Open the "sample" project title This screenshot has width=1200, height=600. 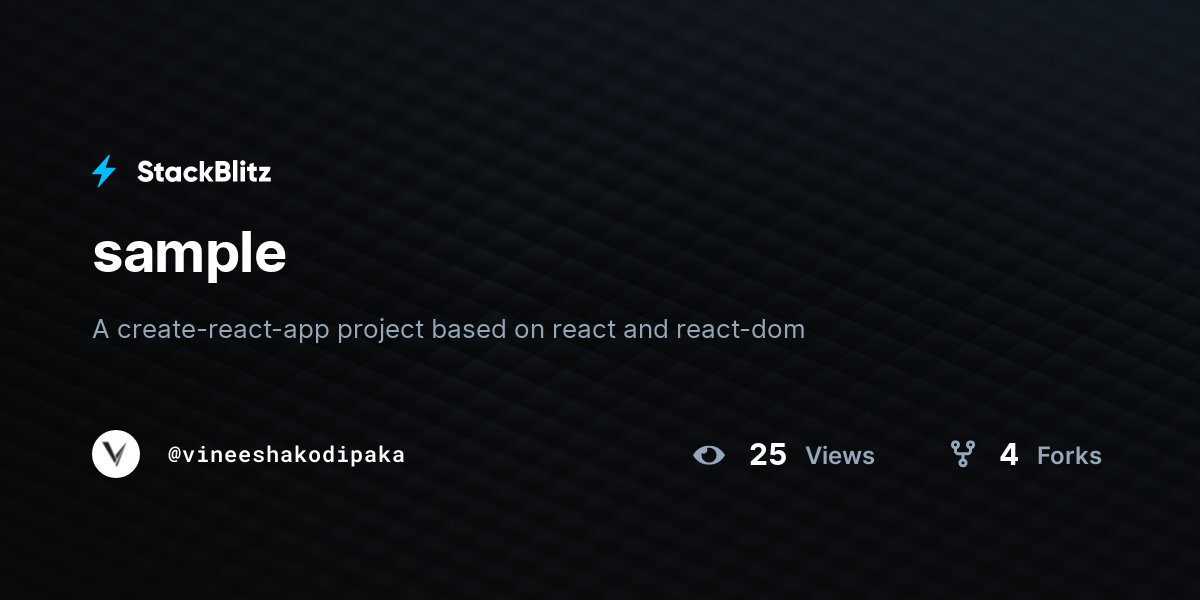click(x=190, y=255)
